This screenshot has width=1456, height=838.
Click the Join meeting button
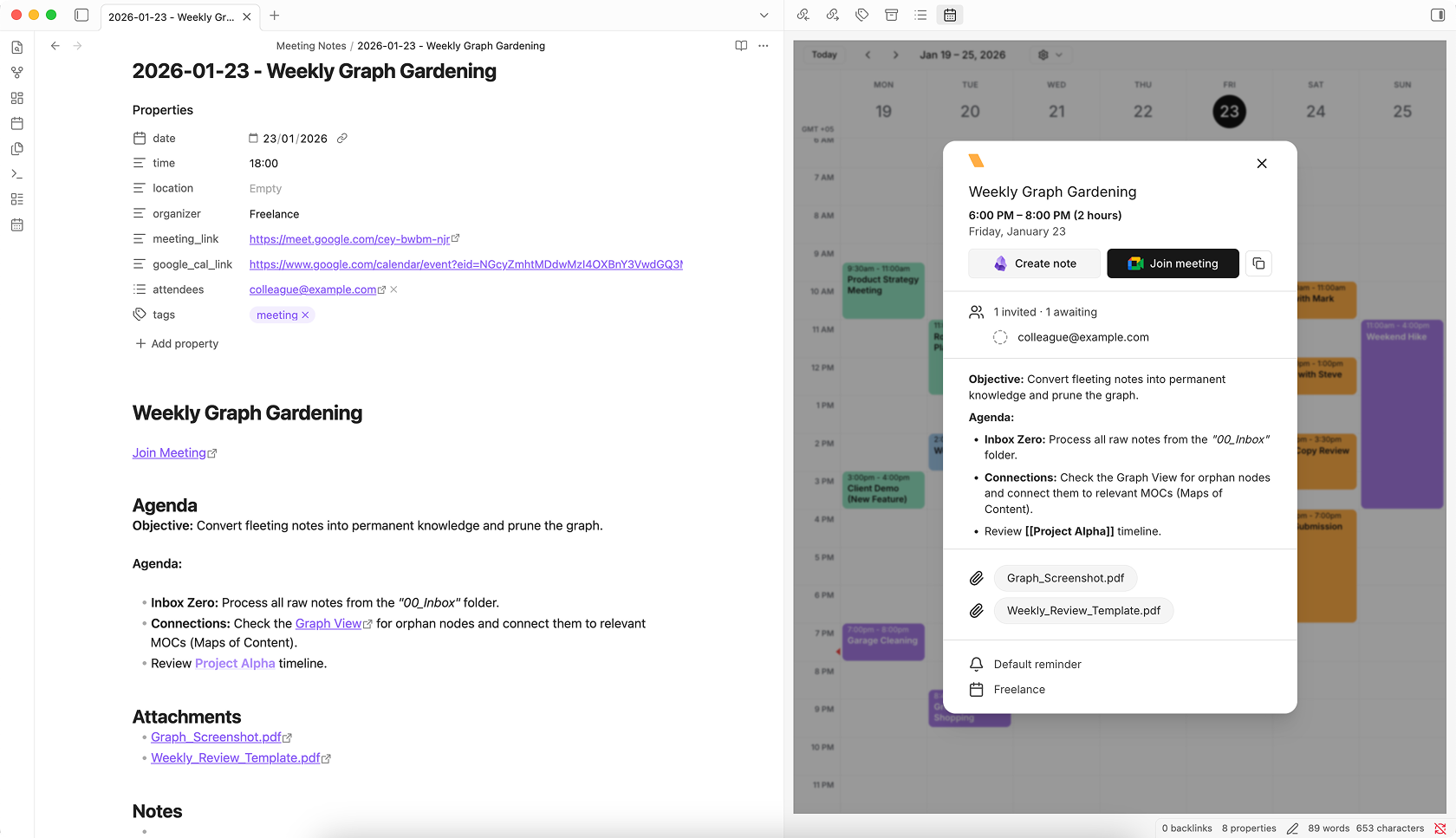click(x=1173, y=263)
